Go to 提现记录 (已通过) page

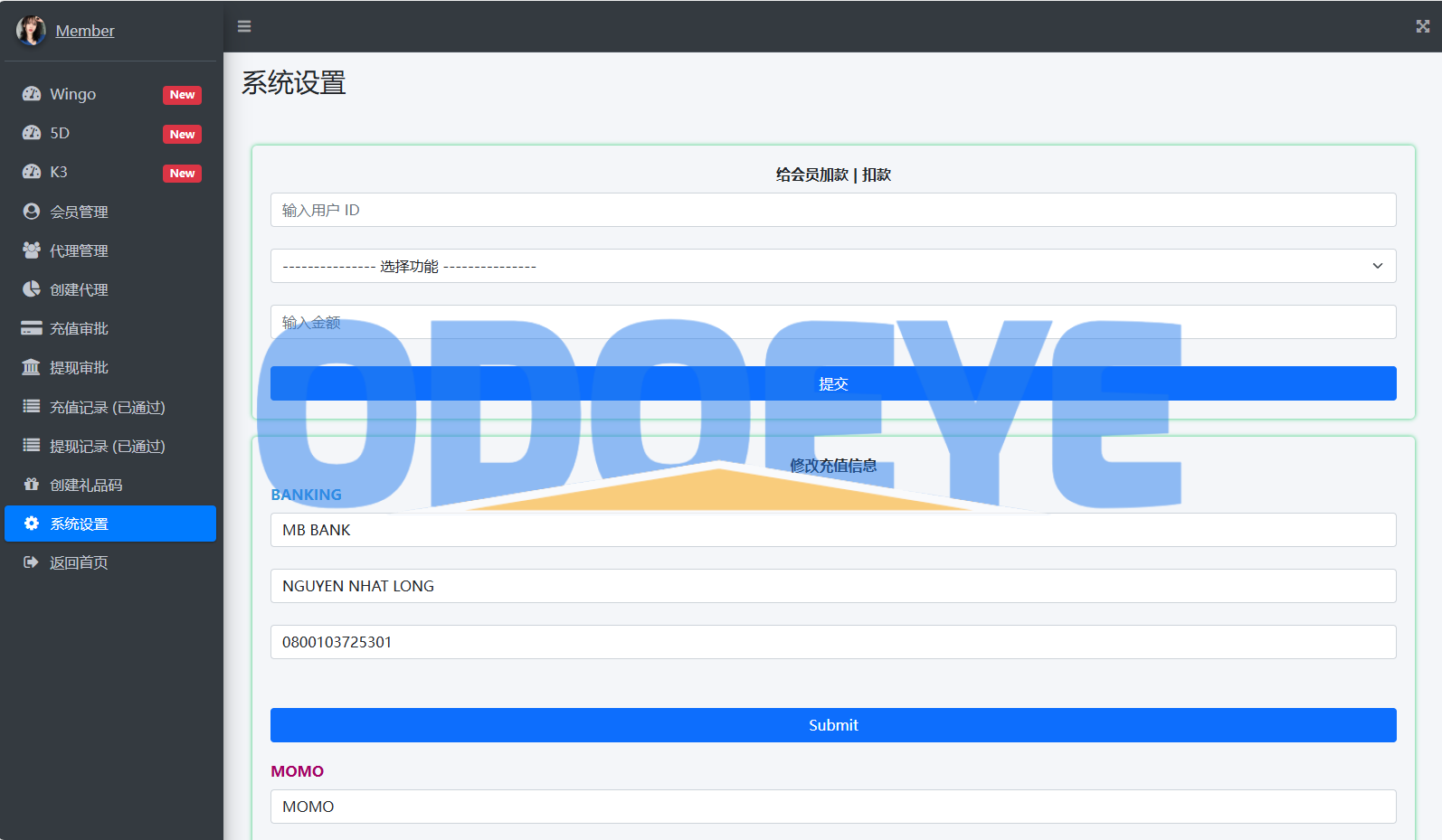pos(107,447)
